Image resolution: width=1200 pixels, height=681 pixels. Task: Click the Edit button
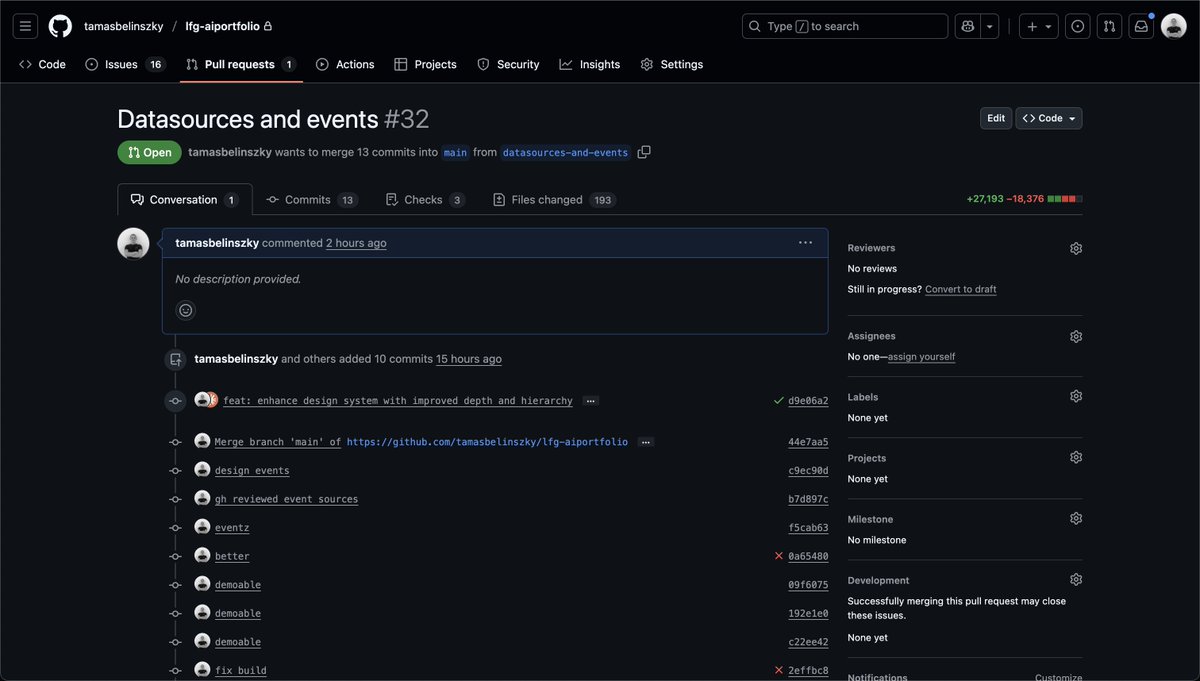(x=995, y=118)
